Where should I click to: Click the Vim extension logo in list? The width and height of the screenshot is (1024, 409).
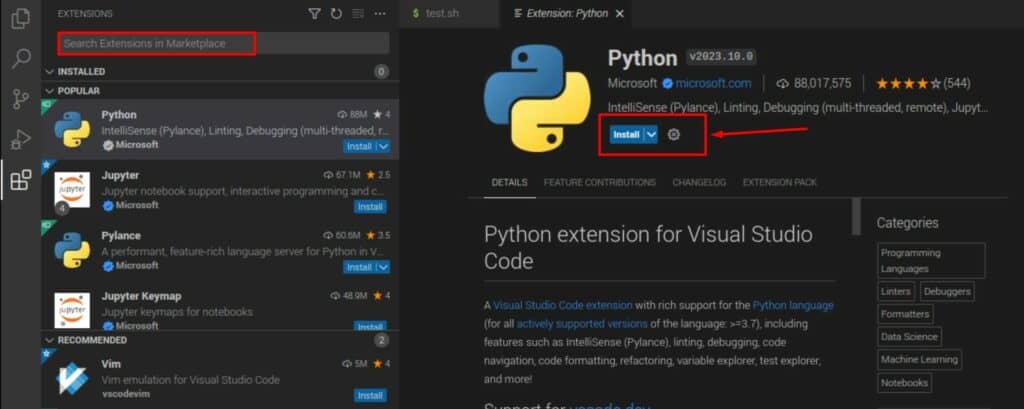(72, 379)
